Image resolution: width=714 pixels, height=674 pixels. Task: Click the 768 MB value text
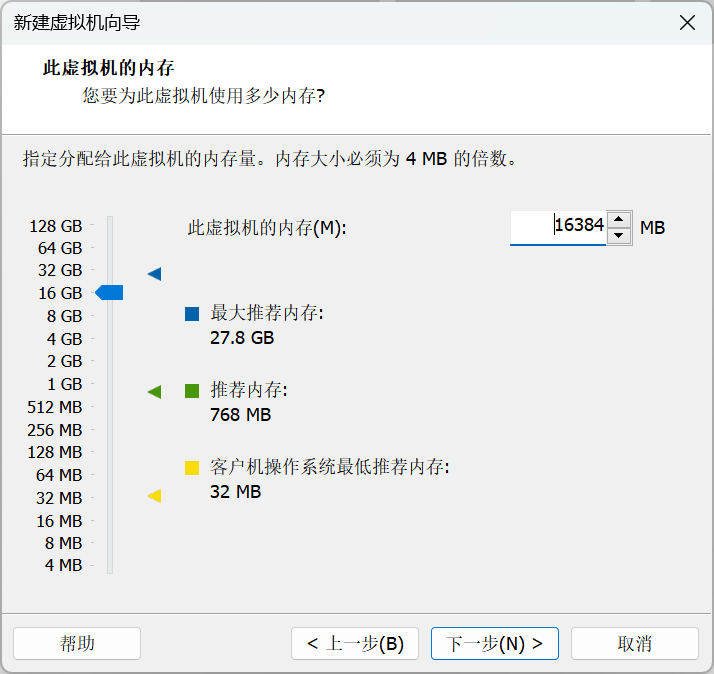pyautogui.click(x=240, y=415)
